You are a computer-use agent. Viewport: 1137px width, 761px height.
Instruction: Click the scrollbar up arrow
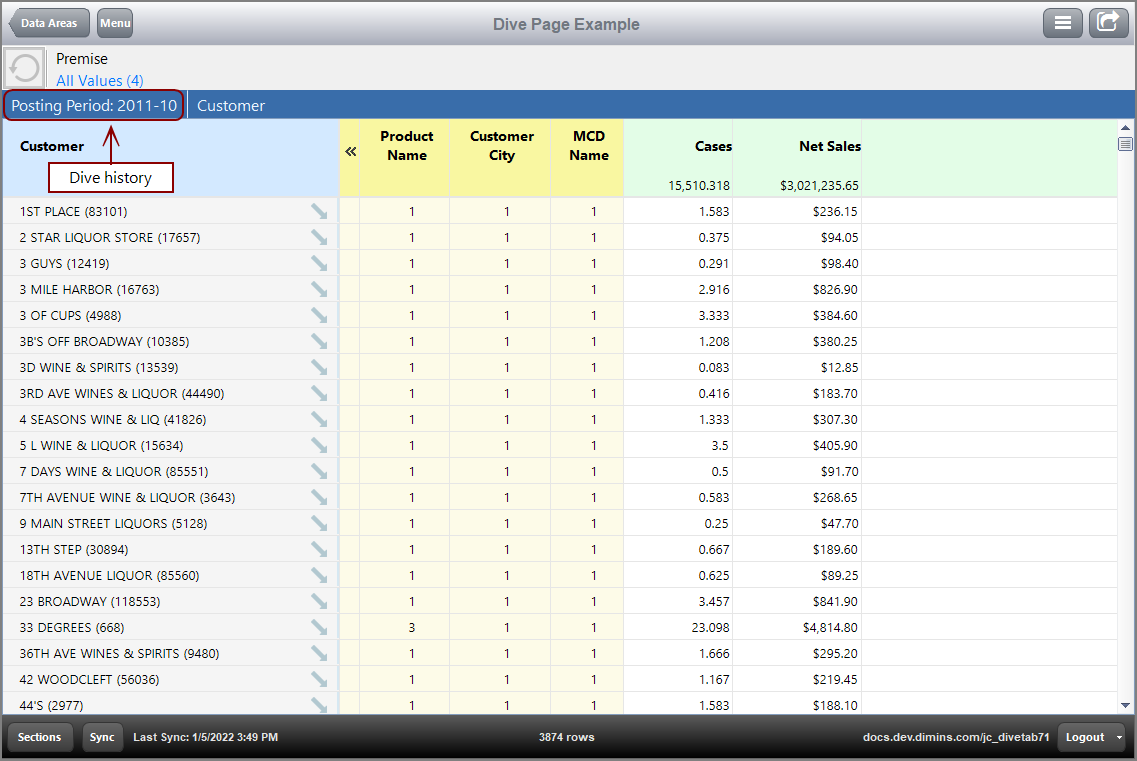click(1125, 128)
